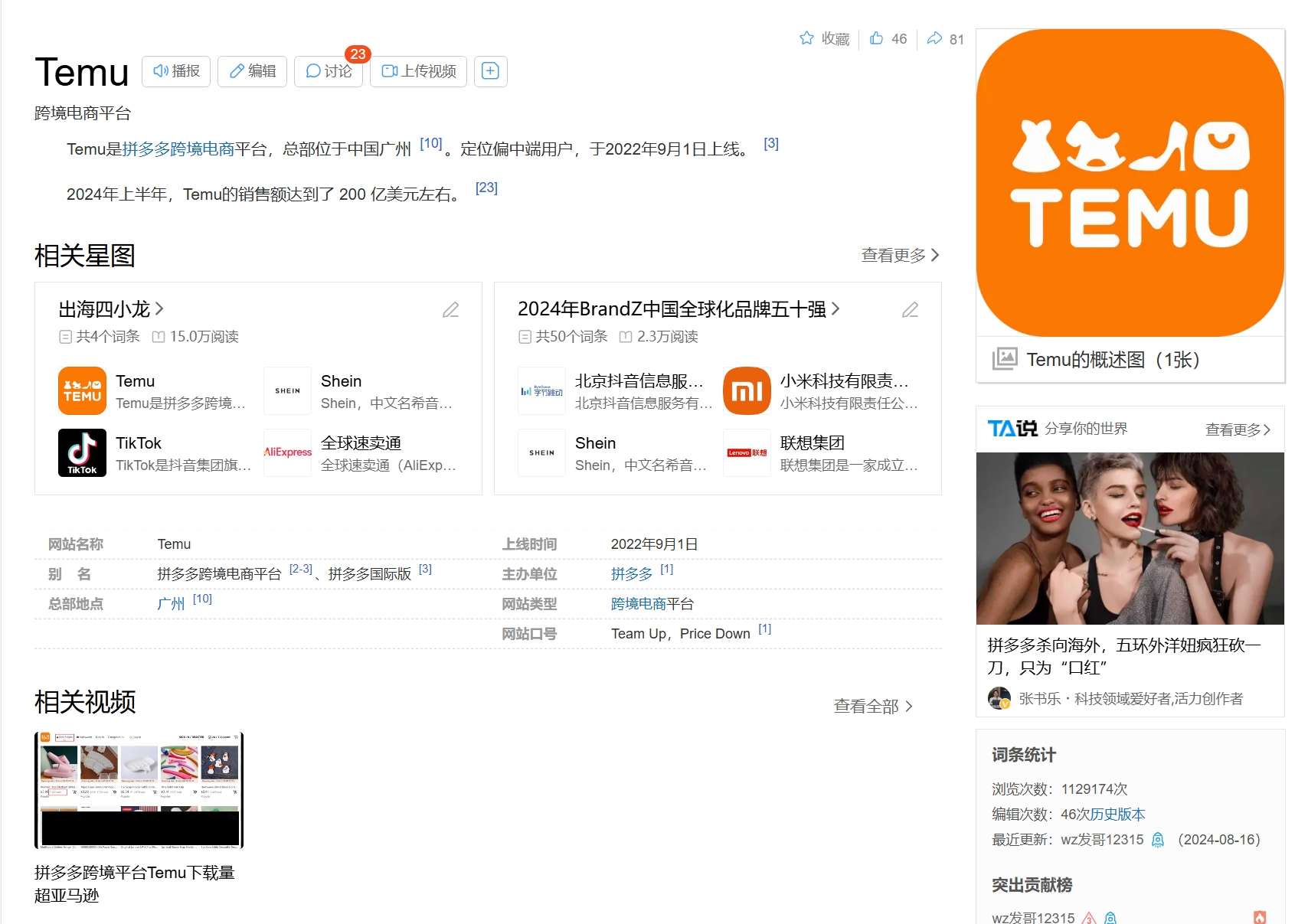This screenshot has height=924, width=1308.
Task: Click the Temu logo icon in 出海四小龙
Action: coord(82,390)
